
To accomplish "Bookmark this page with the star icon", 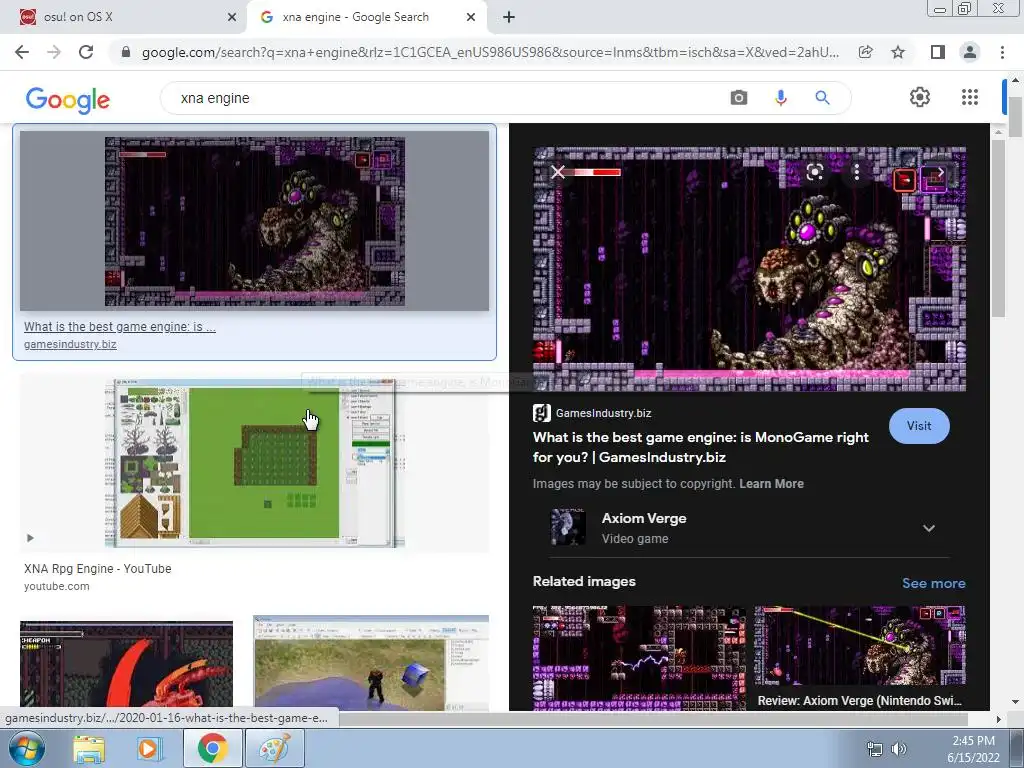I will click(x=898, y=52).
